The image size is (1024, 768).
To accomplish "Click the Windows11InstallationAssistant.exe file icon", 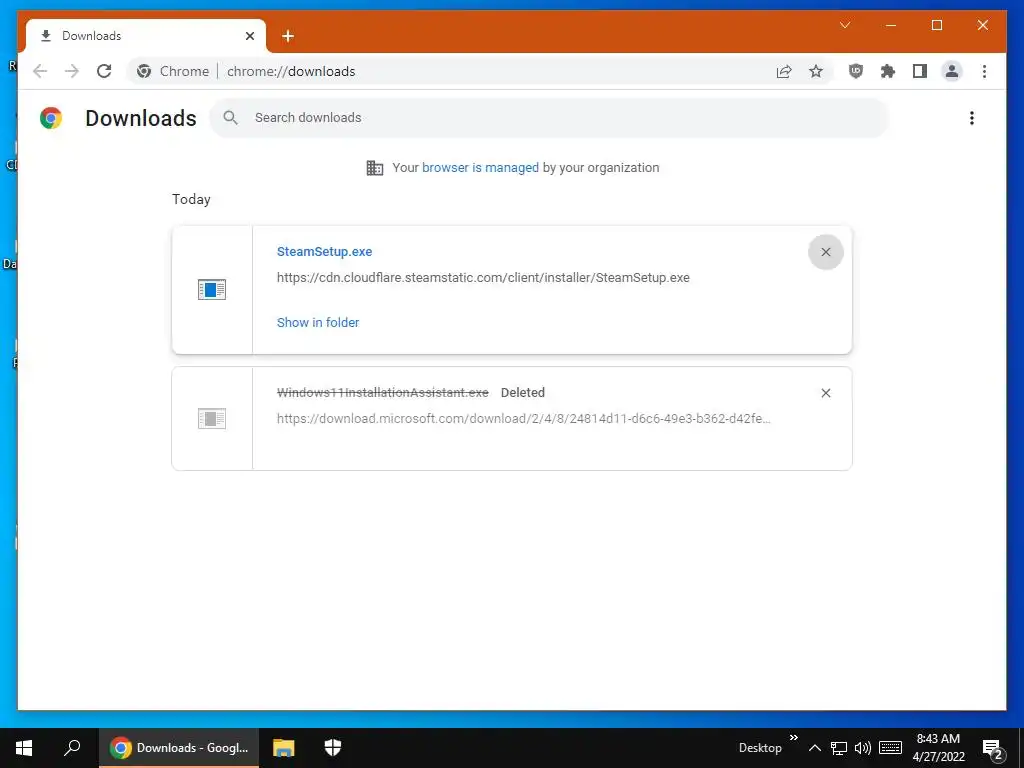I will point(212,418).
